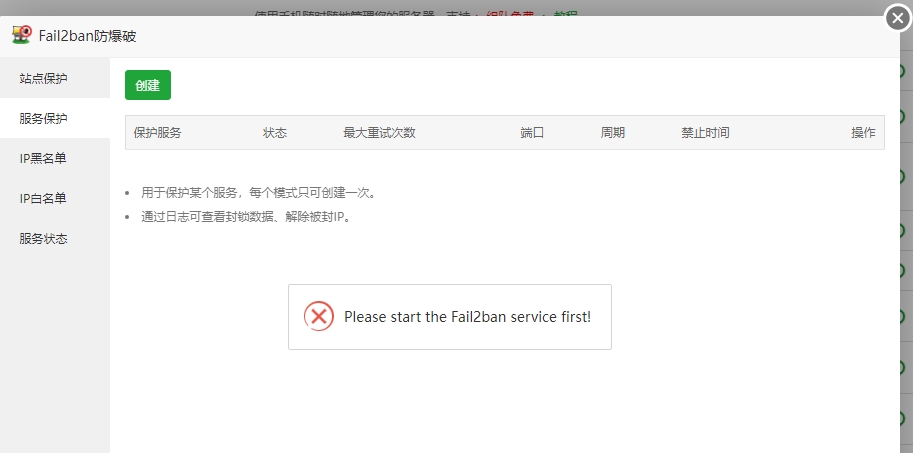This screenshot has width=913, height=453.
Task: Click the 最大重试次数 column header
Action: (x=379, y=133)
